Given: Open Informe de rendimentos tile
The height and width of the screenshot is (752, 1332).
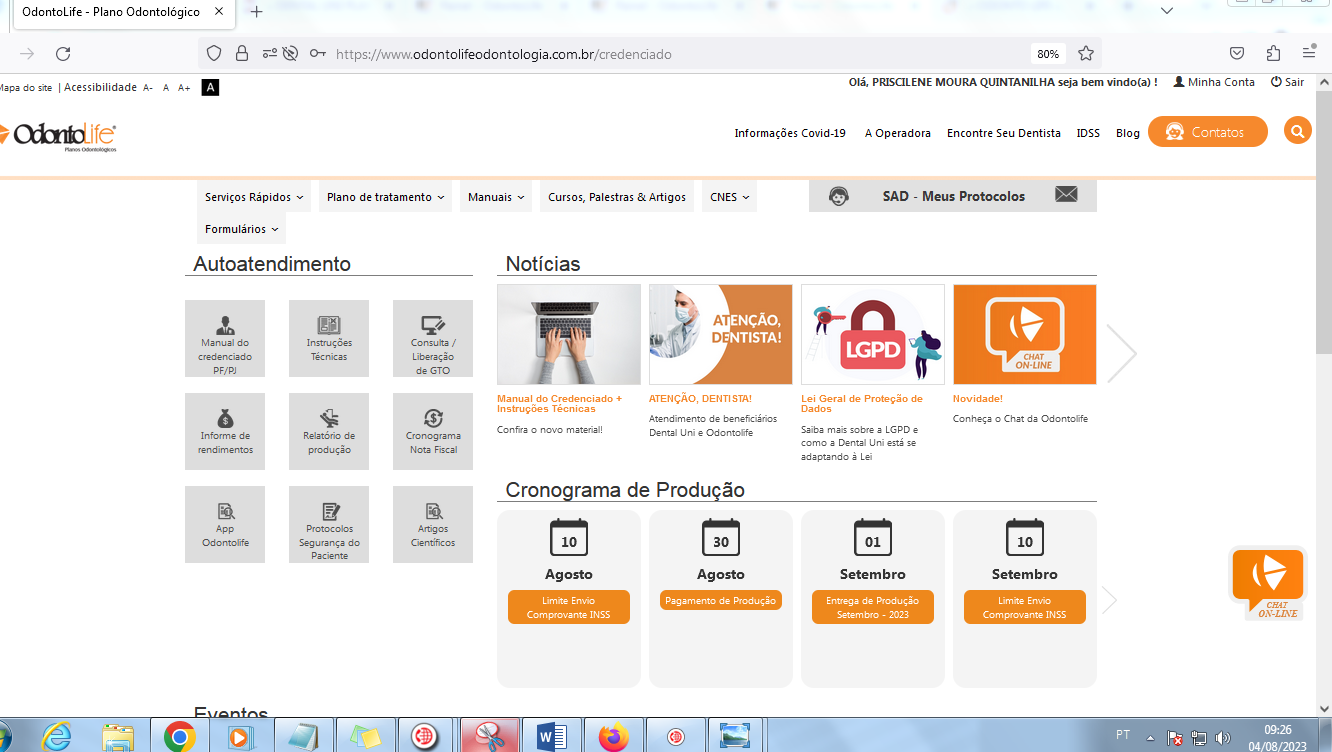Looking at the screenshot, I should [225, 432].
